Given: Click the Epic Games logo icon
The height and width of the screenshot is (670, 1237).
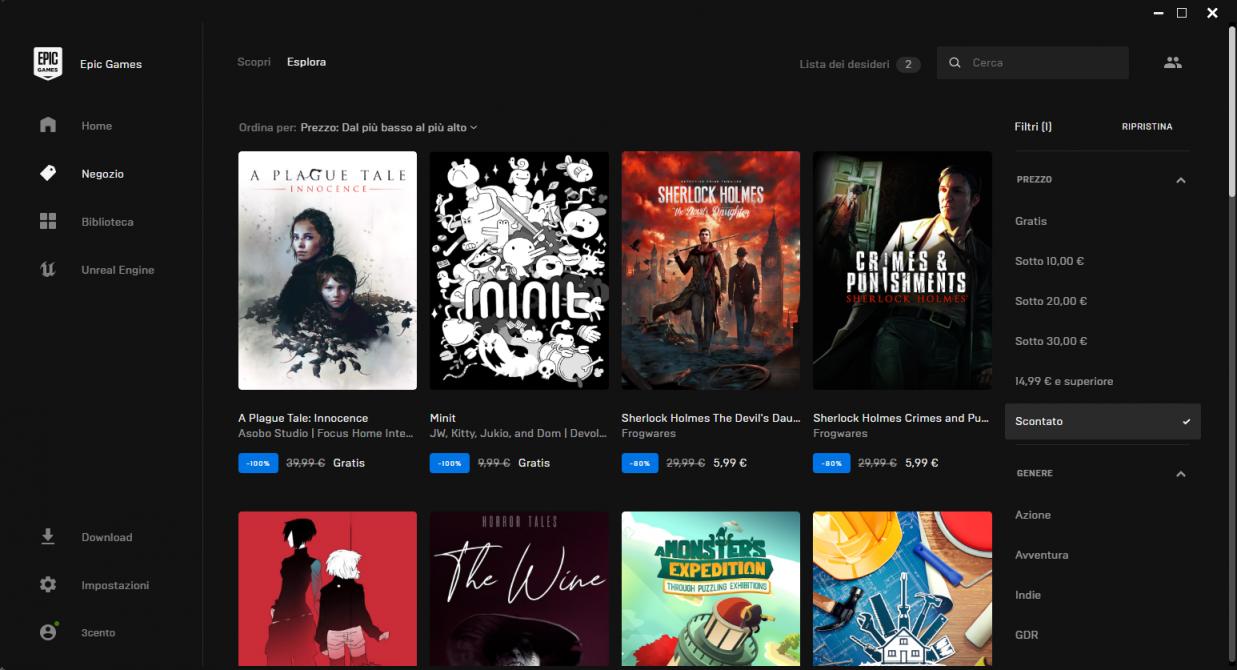Looking at the screenshot, I should pyautogui.click(x=48, y=63).
